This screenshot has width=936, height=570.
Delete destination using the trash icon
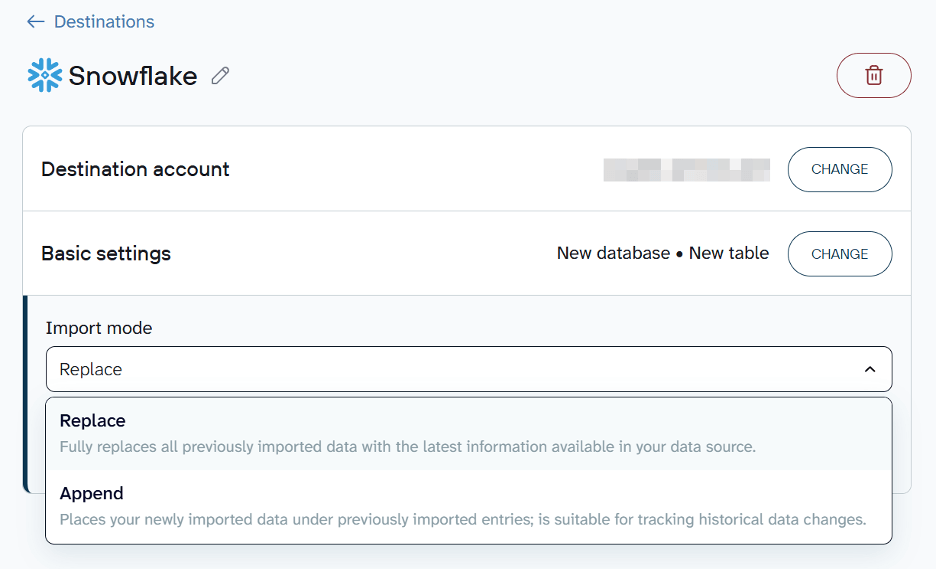[x=873, y=76]
